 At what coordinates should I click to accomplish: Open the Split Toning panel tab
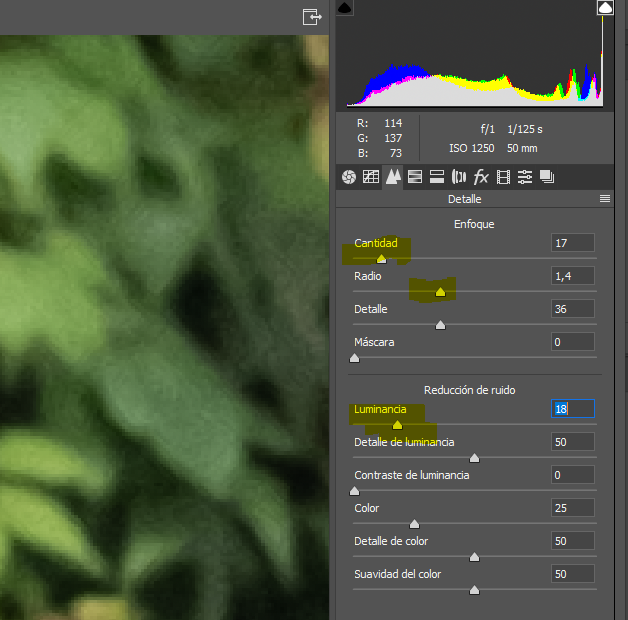tap(437, 177)
